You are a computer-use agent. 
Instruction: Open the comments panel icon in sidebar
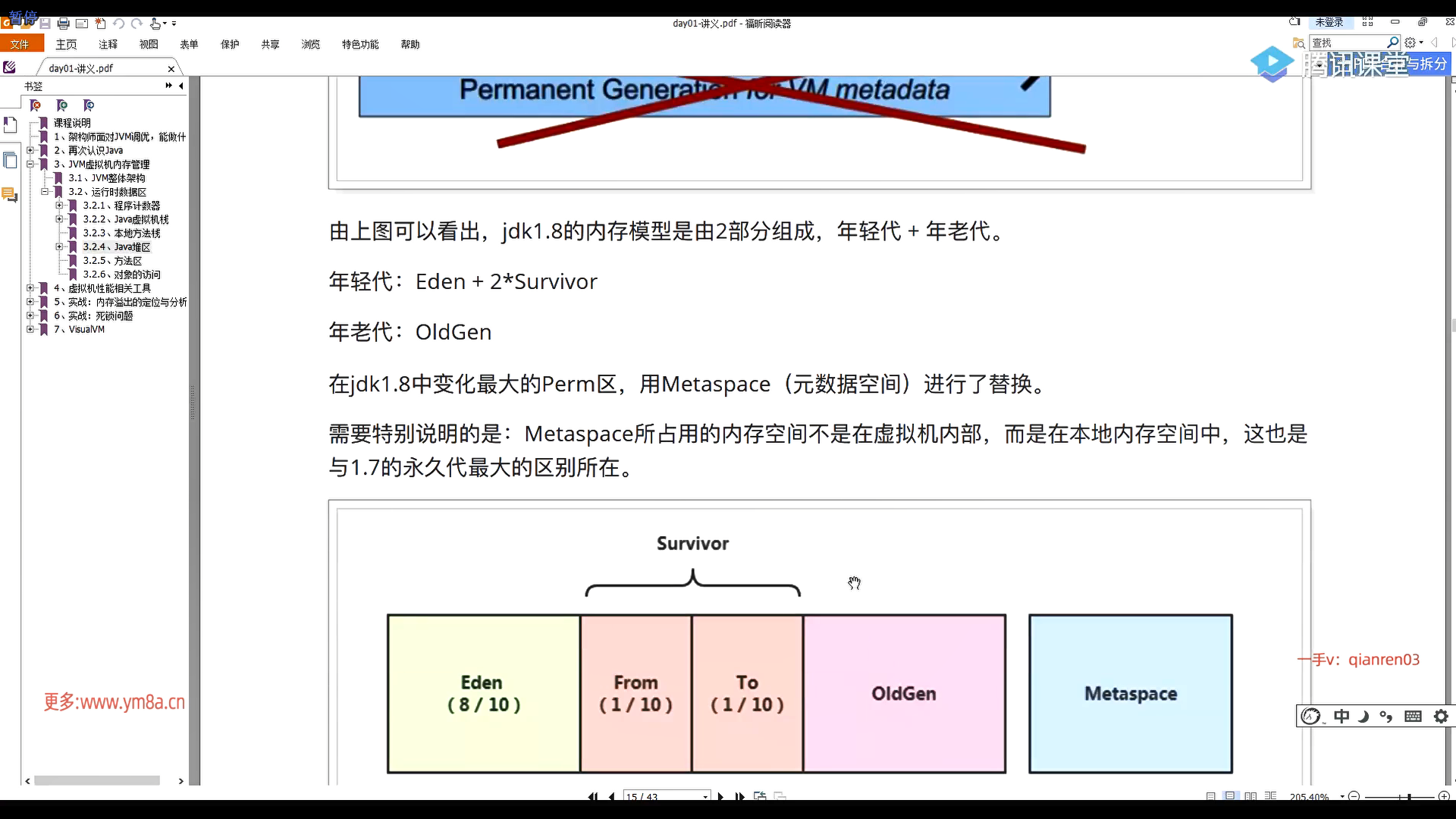[x=9, y=195]
